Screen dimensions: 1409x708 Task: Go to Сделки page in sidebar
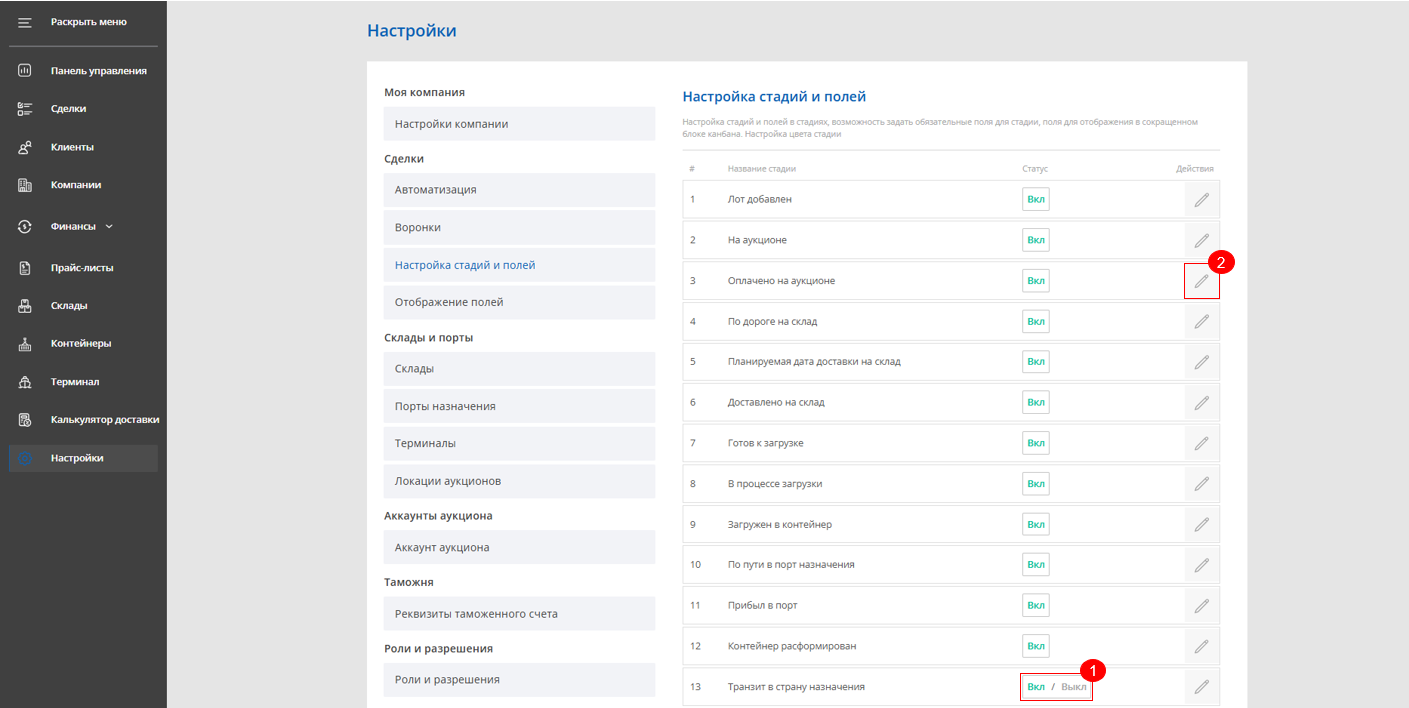click(69, 109)
